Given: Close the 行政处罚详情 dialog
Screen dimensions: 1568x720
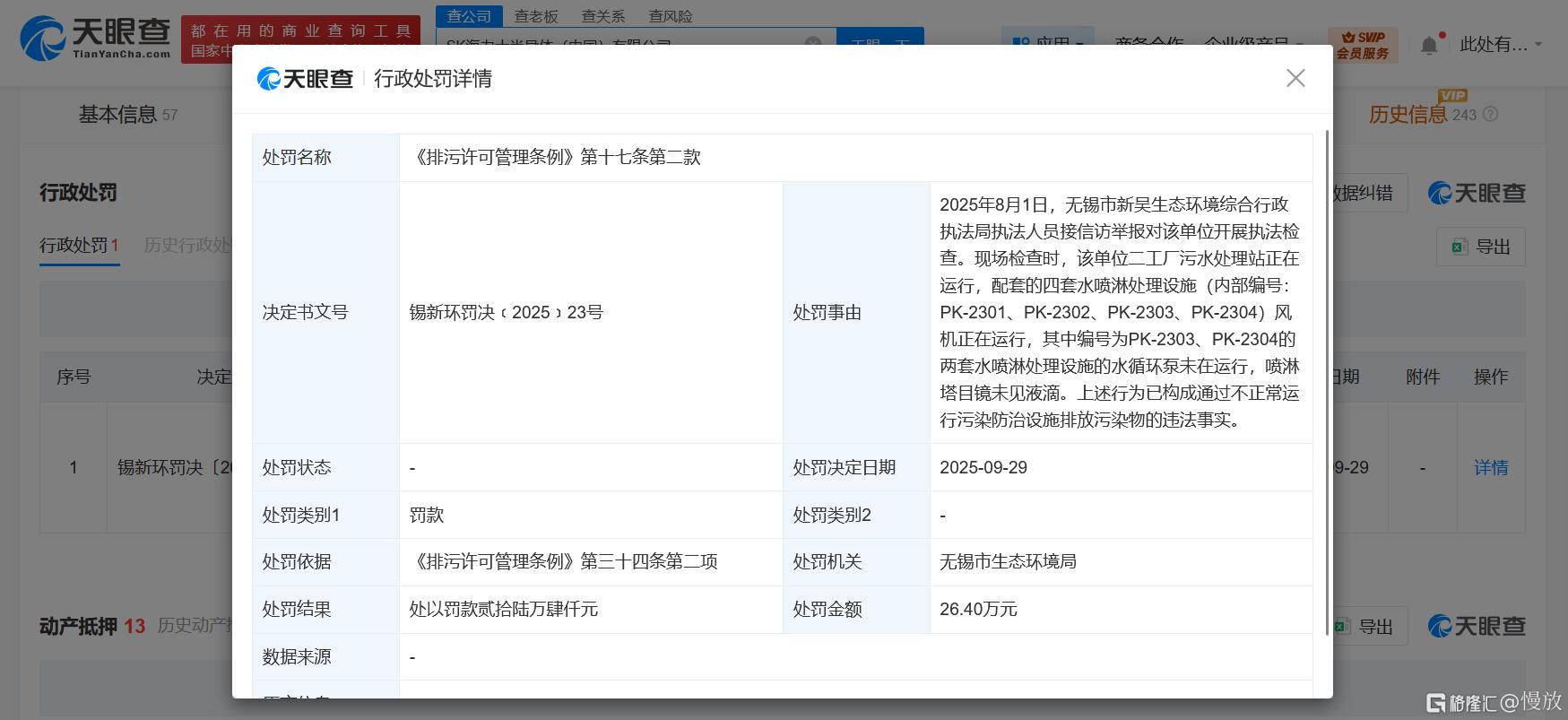Looking at the screenshot, I should (1295, 79).
